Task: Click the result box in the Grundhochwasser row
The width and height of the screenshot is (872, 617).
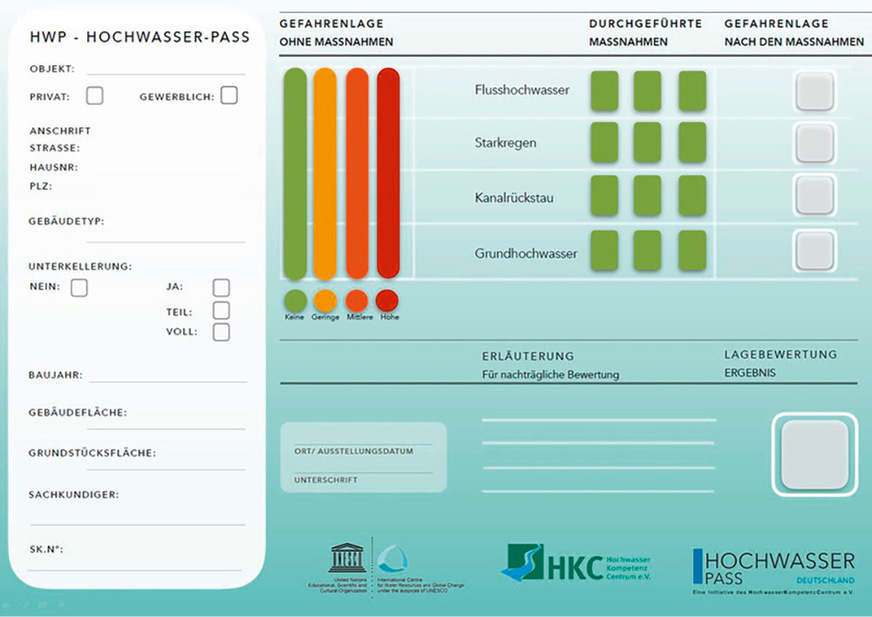Action: tap(815, 250)
